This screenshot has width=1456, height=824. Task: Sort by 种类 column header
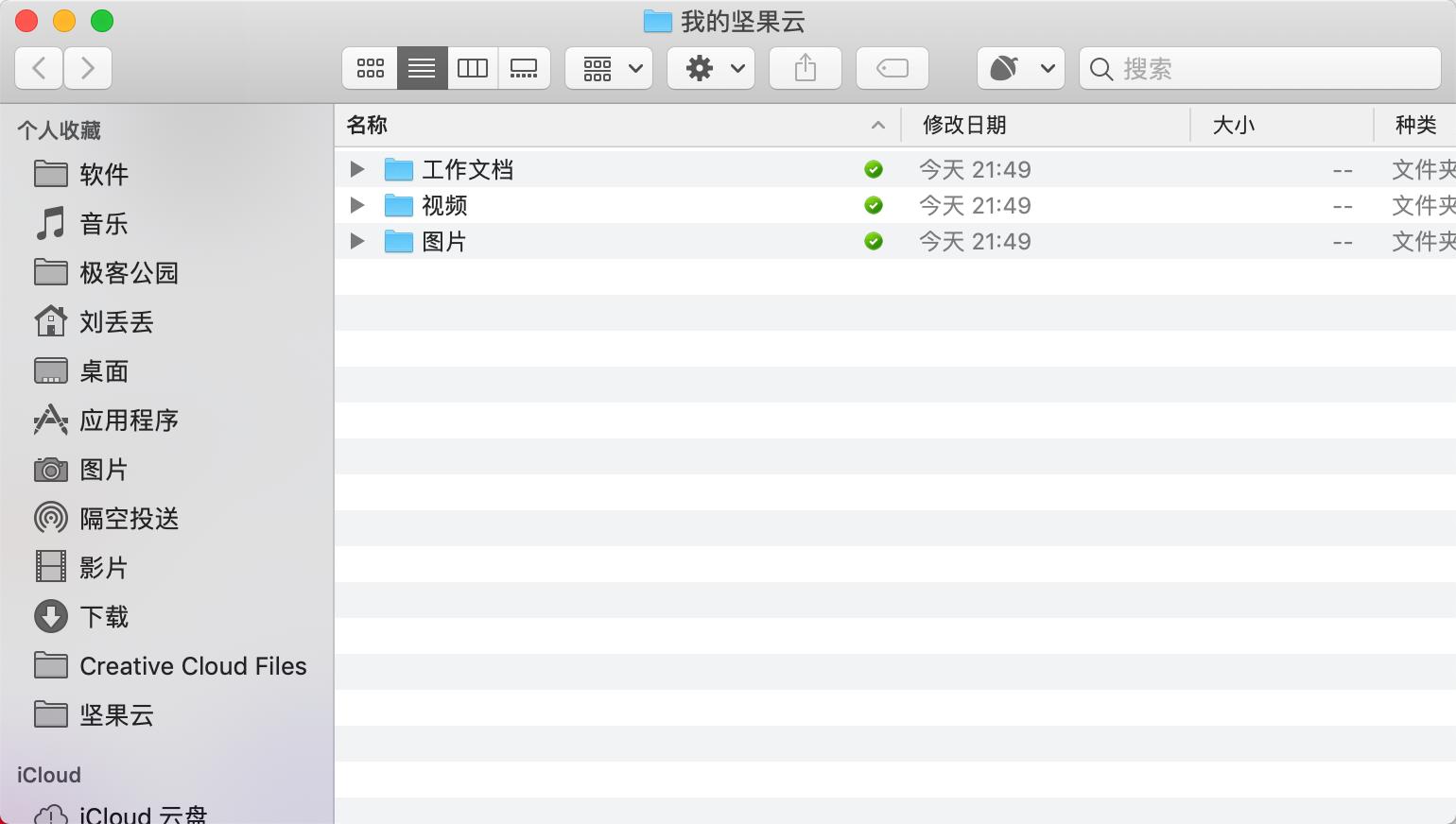point(1416,125)
